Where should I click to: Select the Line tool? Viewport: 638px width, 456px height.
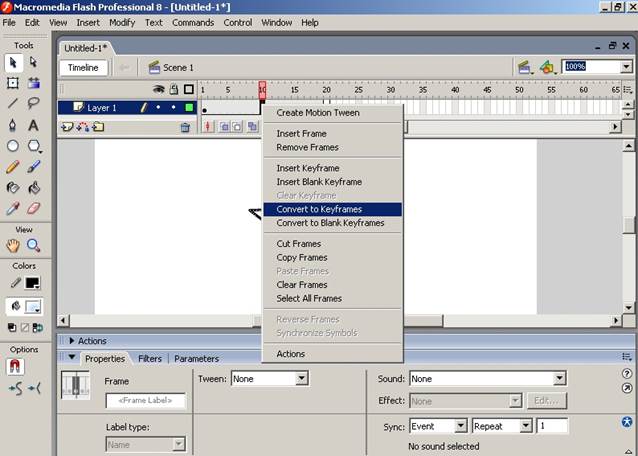click(13, 103)
